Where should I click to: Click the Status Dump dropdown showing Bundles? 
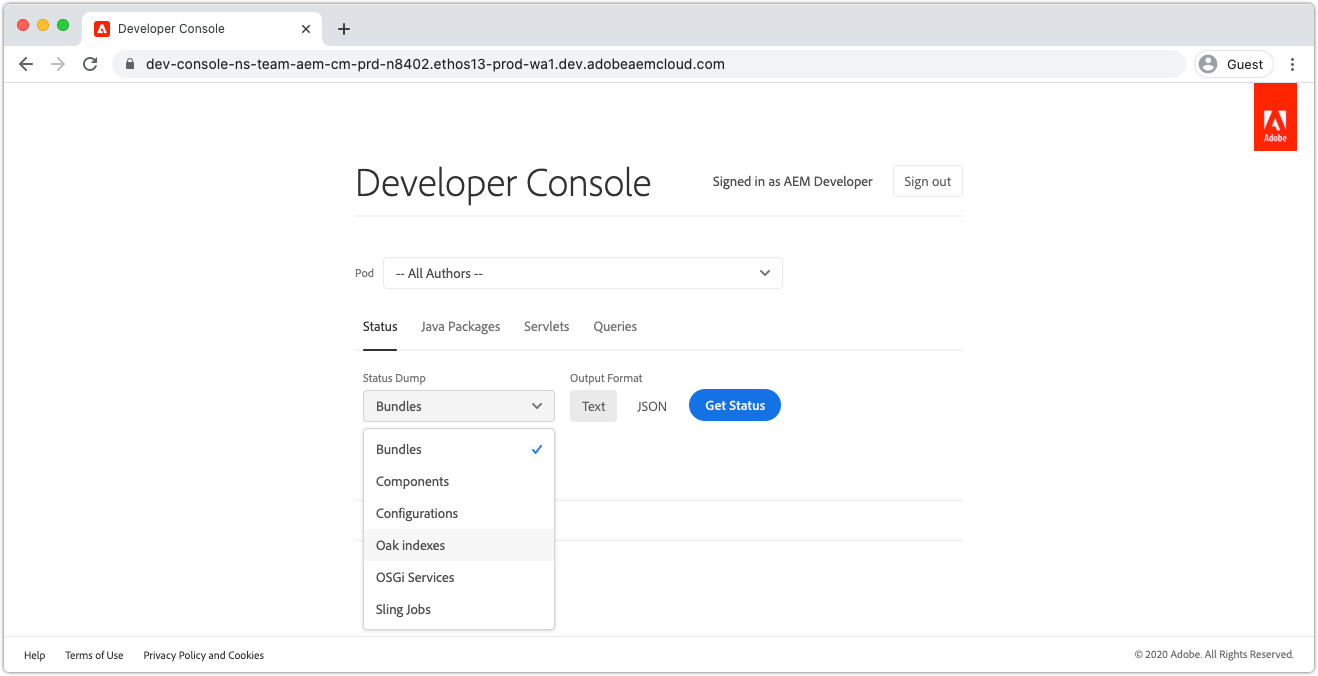(459, 406)
